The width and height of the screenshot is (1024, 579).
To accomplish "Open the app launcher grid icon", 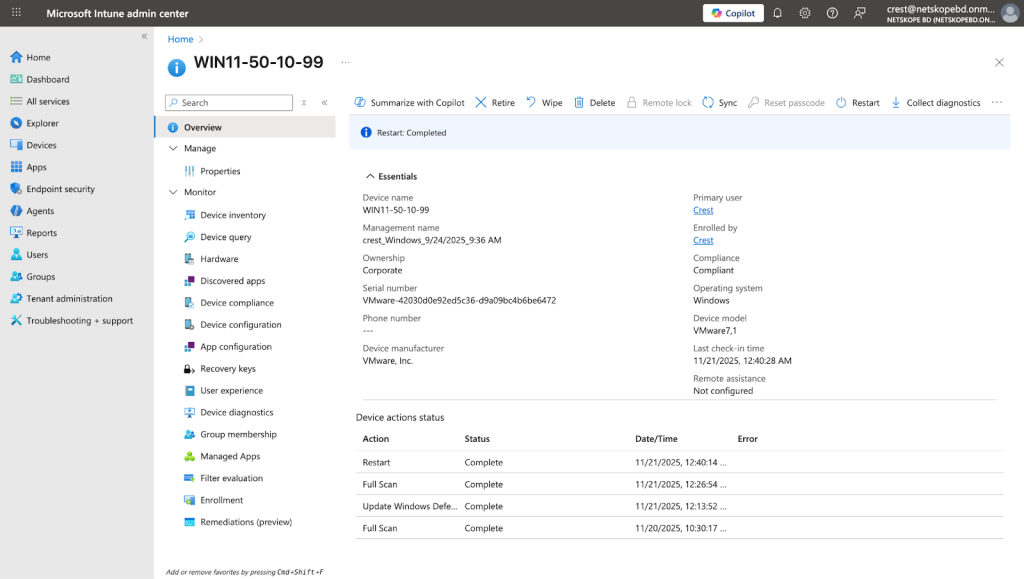I will pyautogui.click(x=16, y=12).
